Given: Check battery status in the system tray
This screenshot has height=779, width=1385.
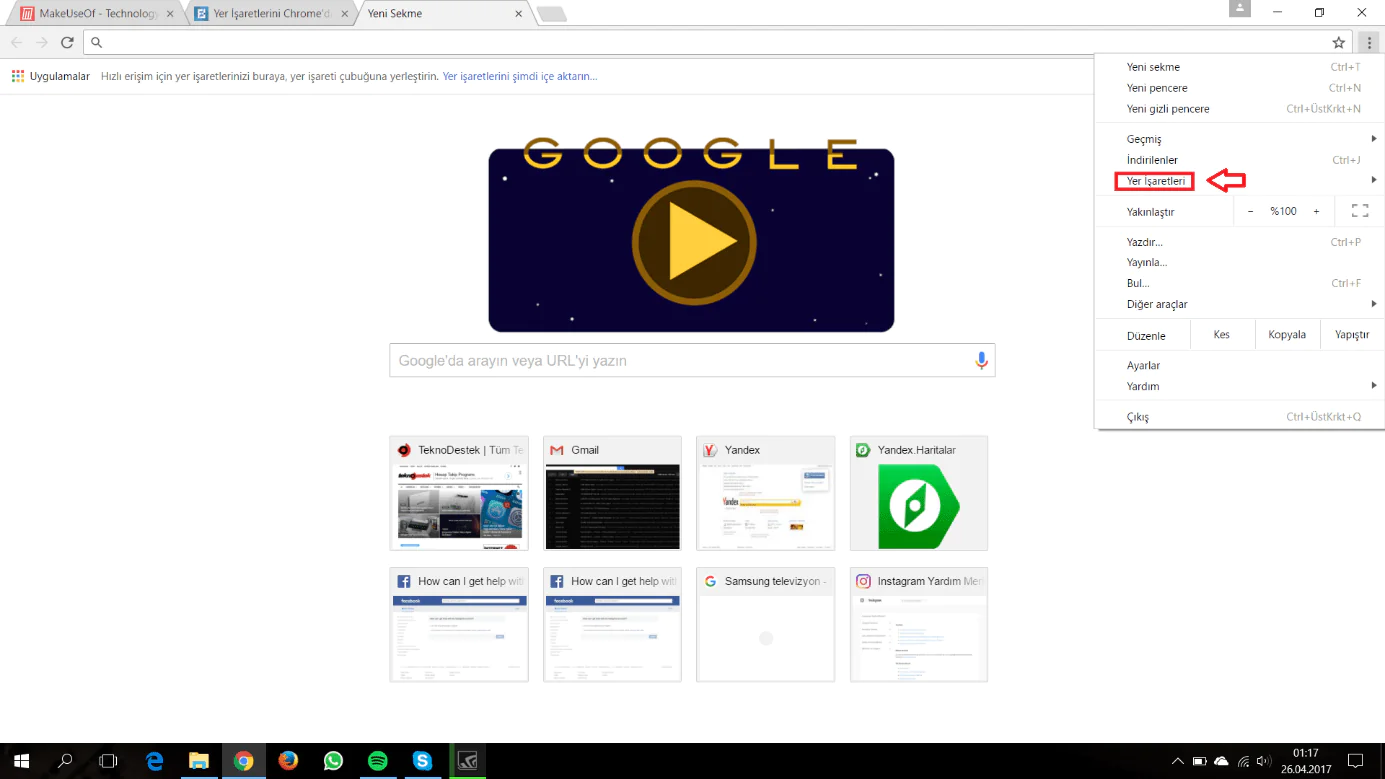Looking at the screenshot, I should 1200,761.
